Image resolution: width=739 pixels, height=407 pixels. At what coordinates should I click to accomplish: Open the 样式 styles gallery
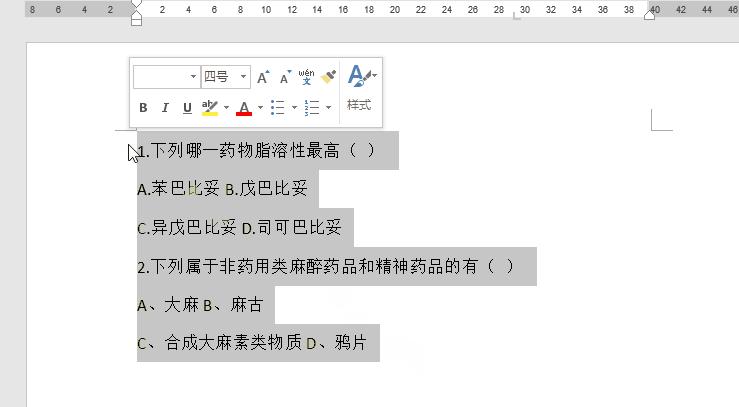(x=361, y=87)
